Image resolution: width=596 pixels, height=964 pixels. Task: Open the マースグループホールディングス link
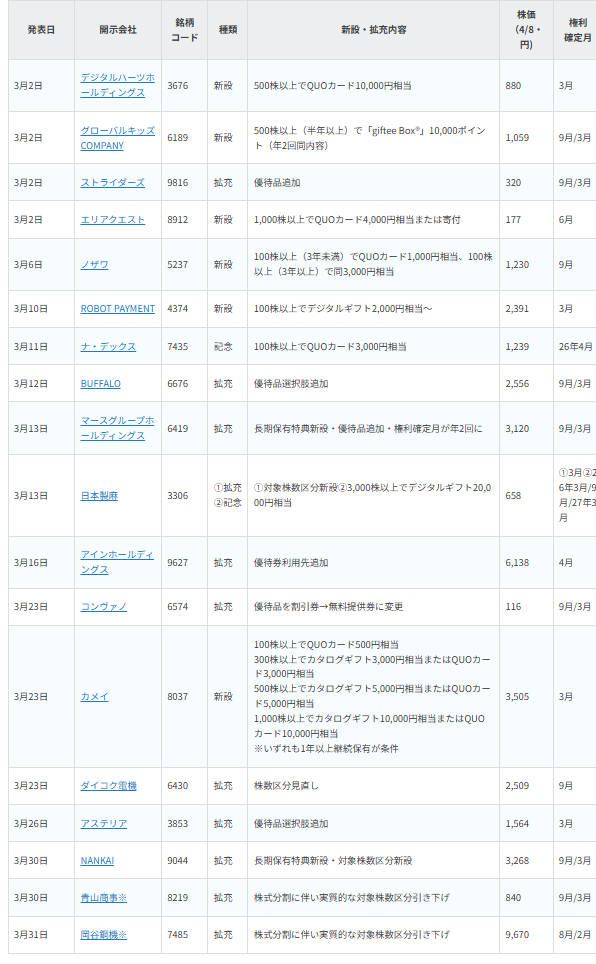(117, 428)
